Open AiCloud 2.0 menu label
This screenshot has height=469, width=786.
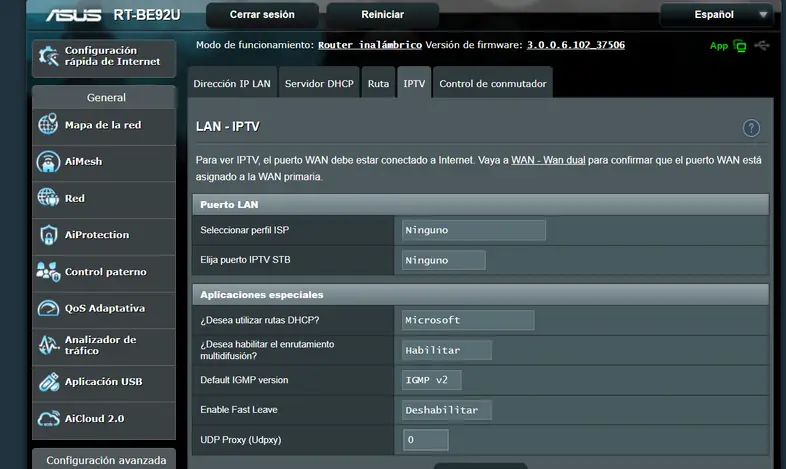click(94, 418)
